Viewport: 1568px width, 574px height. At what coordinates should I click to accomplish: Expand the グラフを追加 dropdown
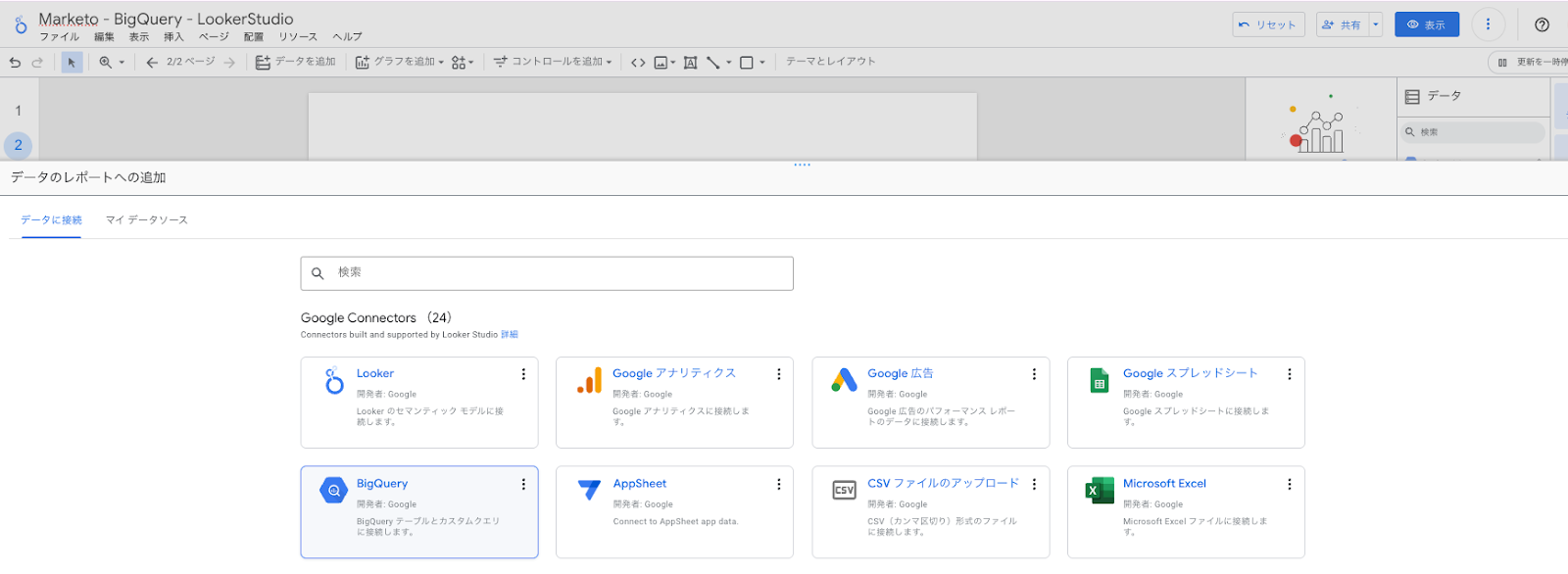point(441,63)
